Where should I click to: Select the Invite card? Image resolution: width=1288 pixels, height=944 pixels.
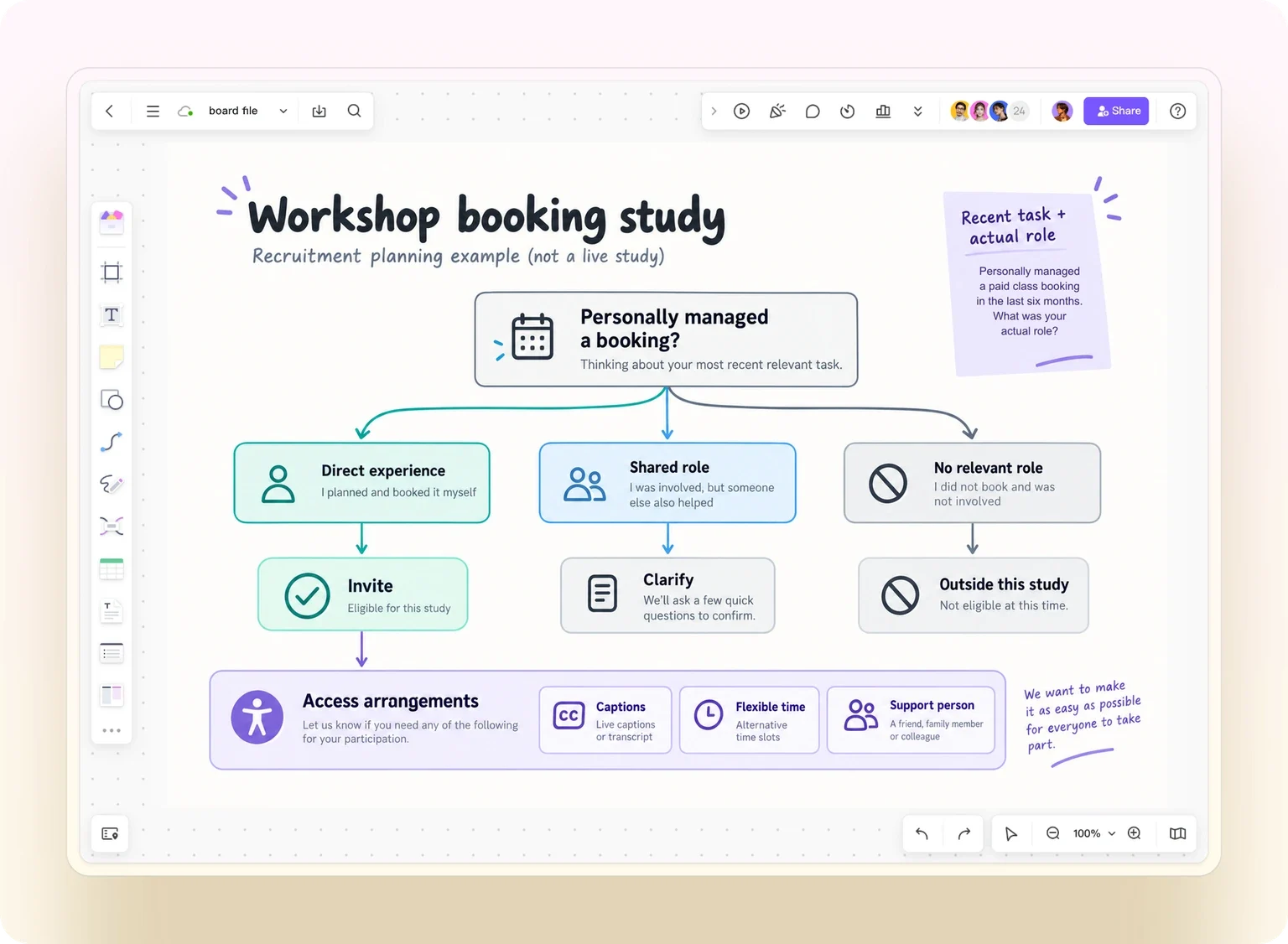[x=362, y=594]
